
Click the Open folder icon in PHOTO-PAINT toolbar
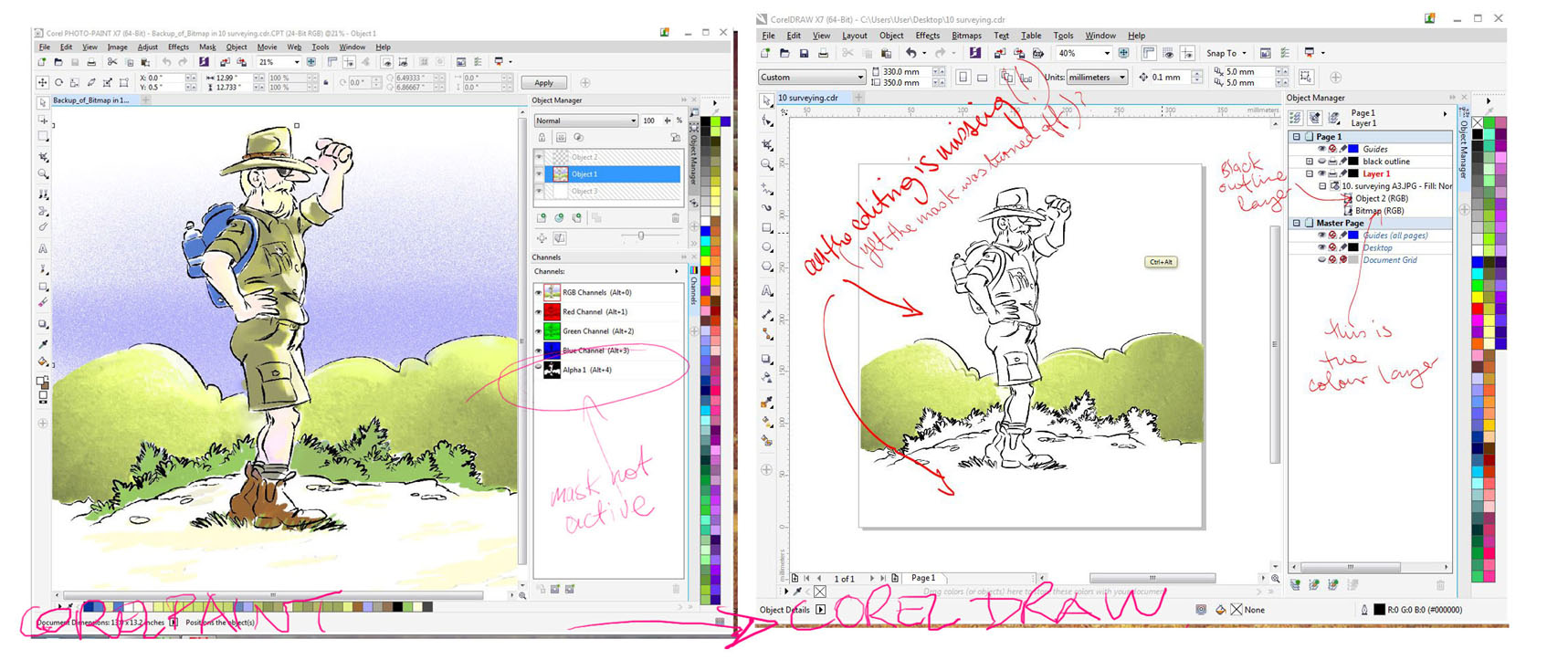[x=58, y=62]
